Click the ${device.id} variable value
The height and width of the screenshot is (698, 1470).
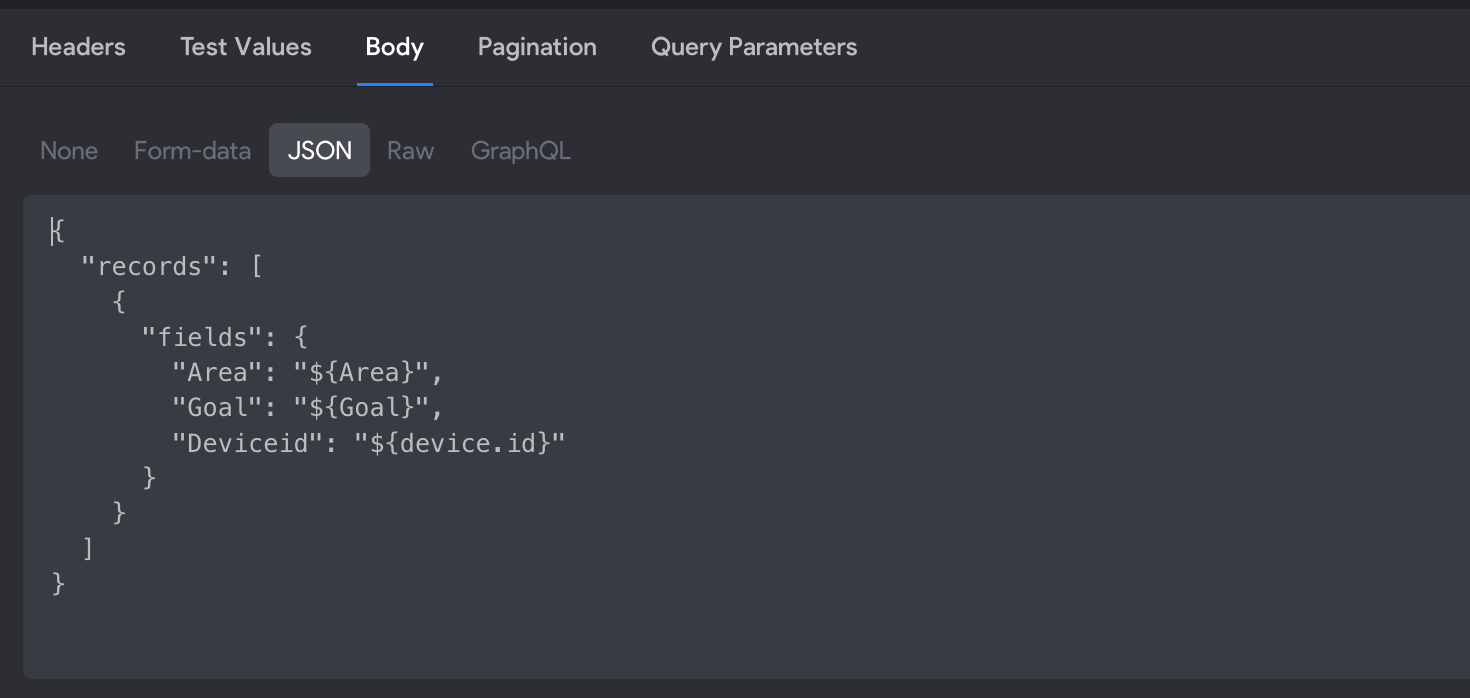click(x=460, y=443)
